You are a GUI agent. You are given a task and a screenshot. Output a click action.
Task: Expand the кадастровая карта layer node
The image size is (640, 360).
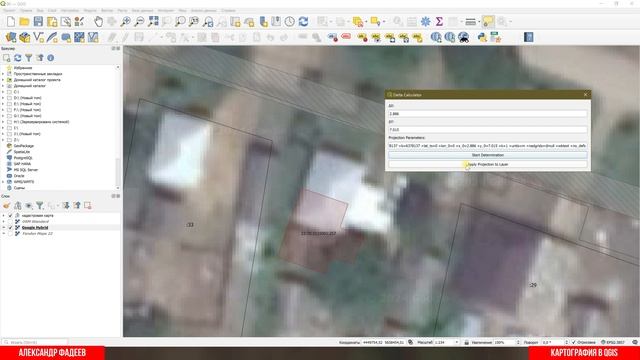(4, 216)
